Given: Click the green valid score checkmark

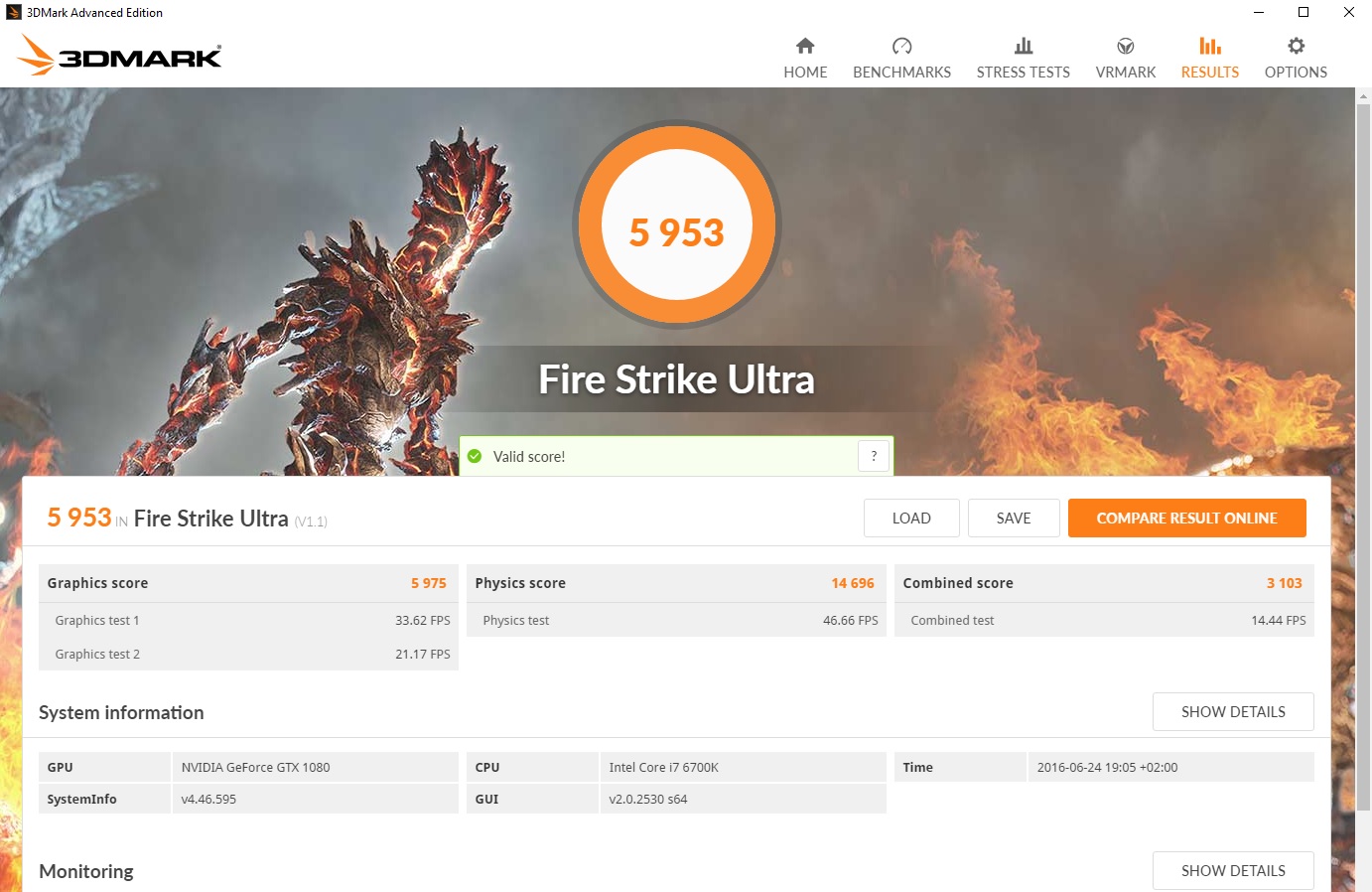Looking at the screenshot, I should click(x=475, y=456).
